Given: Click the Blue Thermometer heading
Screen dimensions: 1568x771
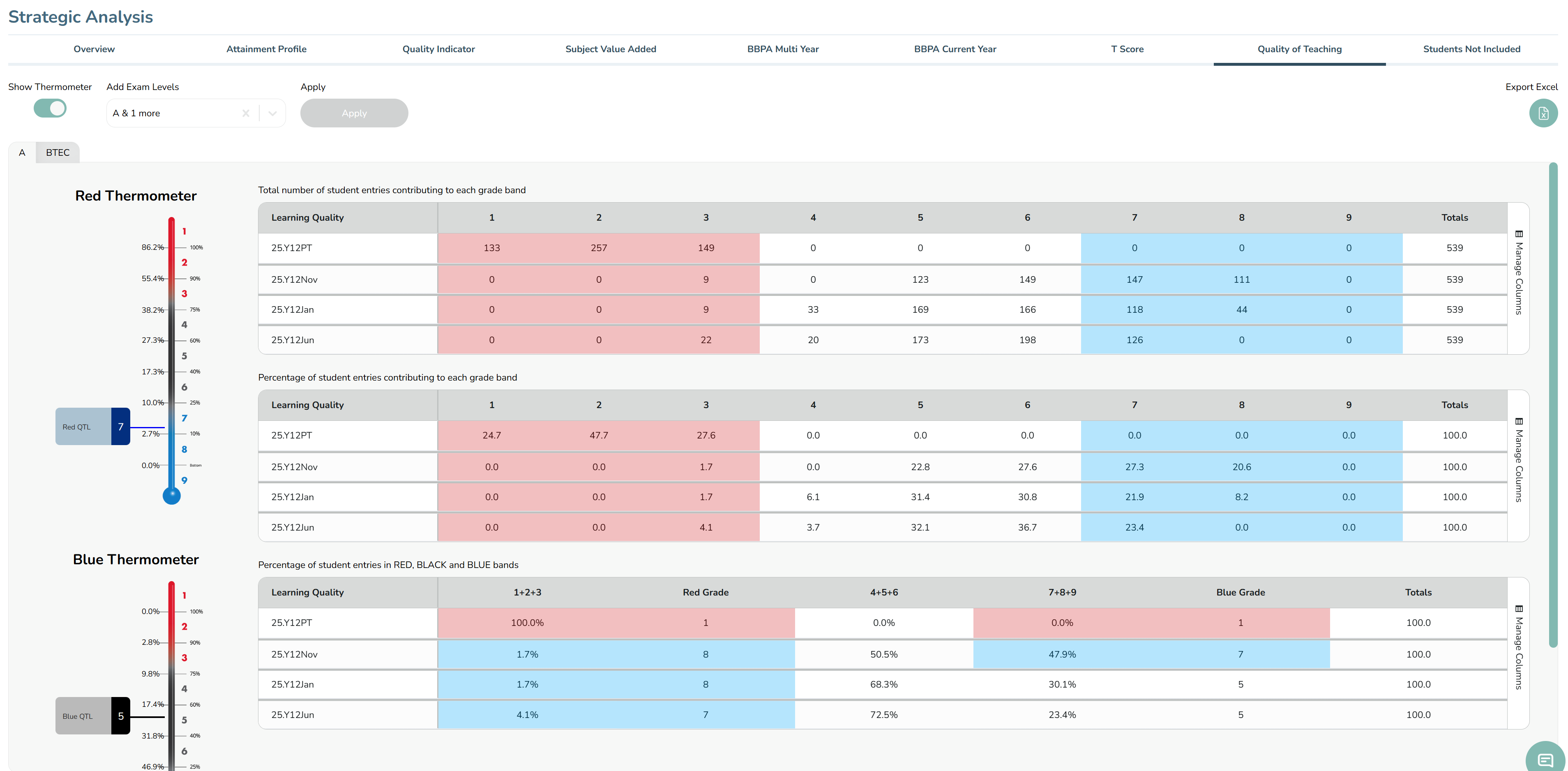Looking at the screenshot, I should [x=136, y=560].
